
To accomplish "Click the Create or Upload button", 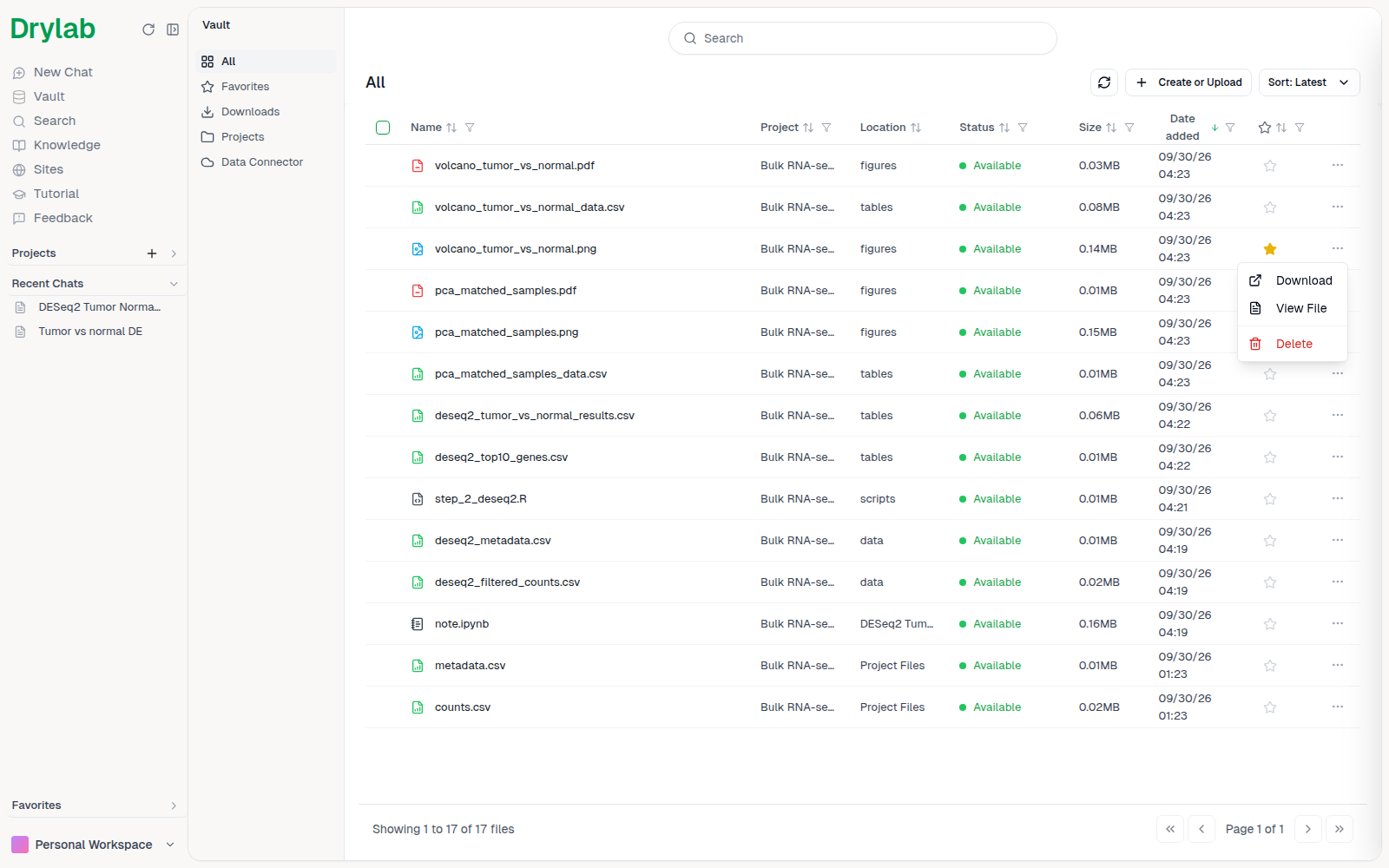I will point(1188,82).
